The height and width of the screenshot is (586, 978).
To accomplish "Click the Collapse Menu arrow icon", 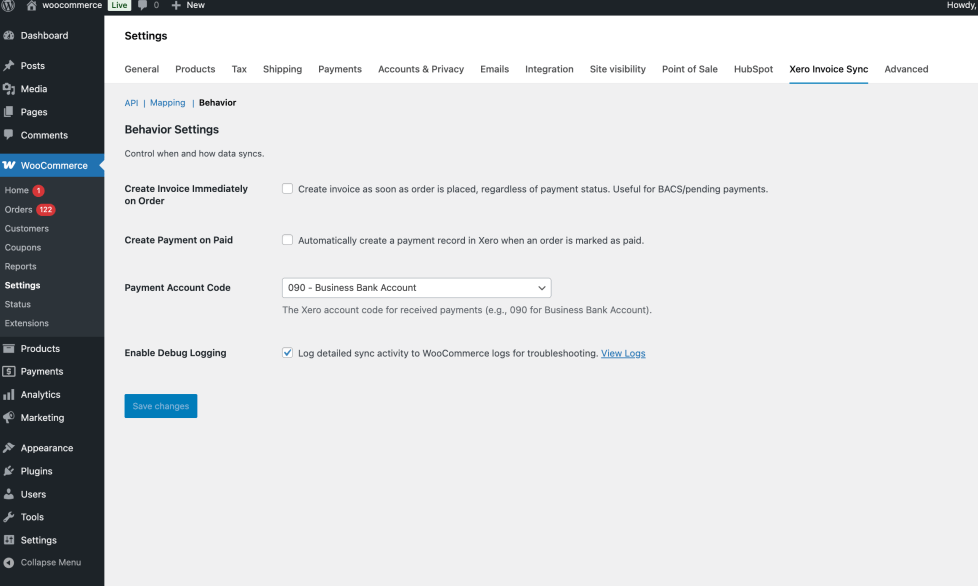I will pos(9,562).
